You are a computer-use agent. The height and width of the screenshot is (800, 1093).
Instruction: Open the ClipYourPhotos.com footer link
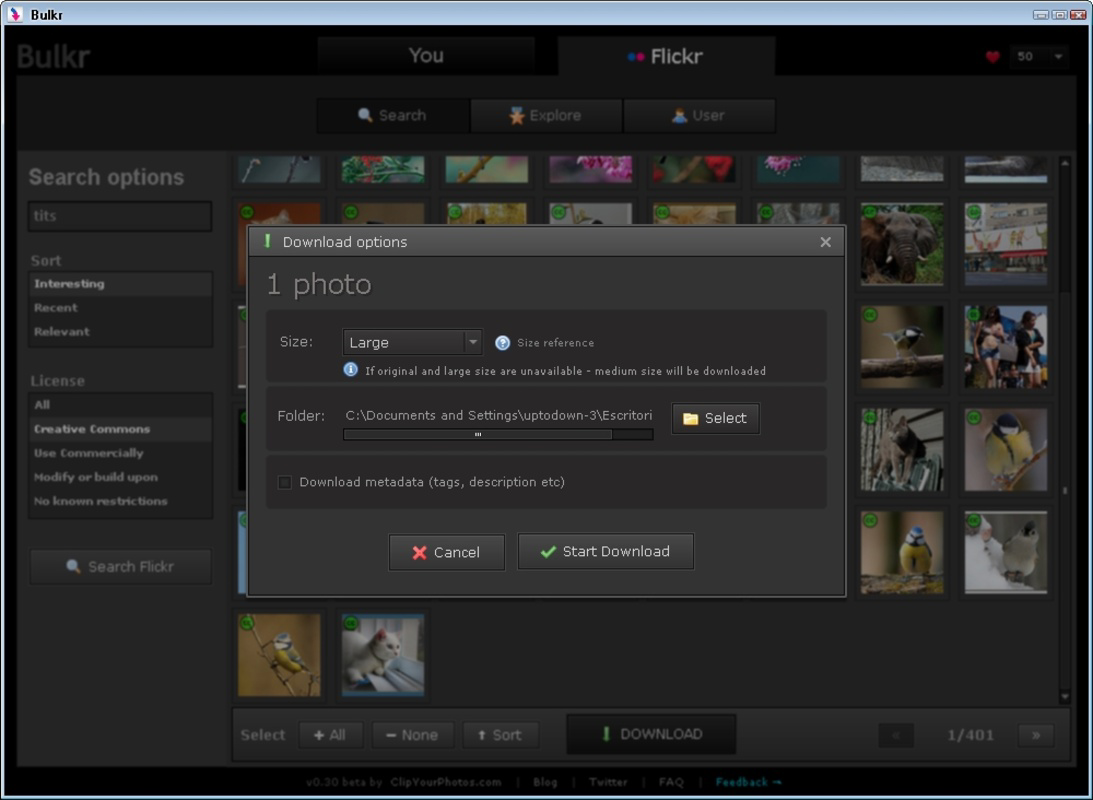click(x=445, y=782)
